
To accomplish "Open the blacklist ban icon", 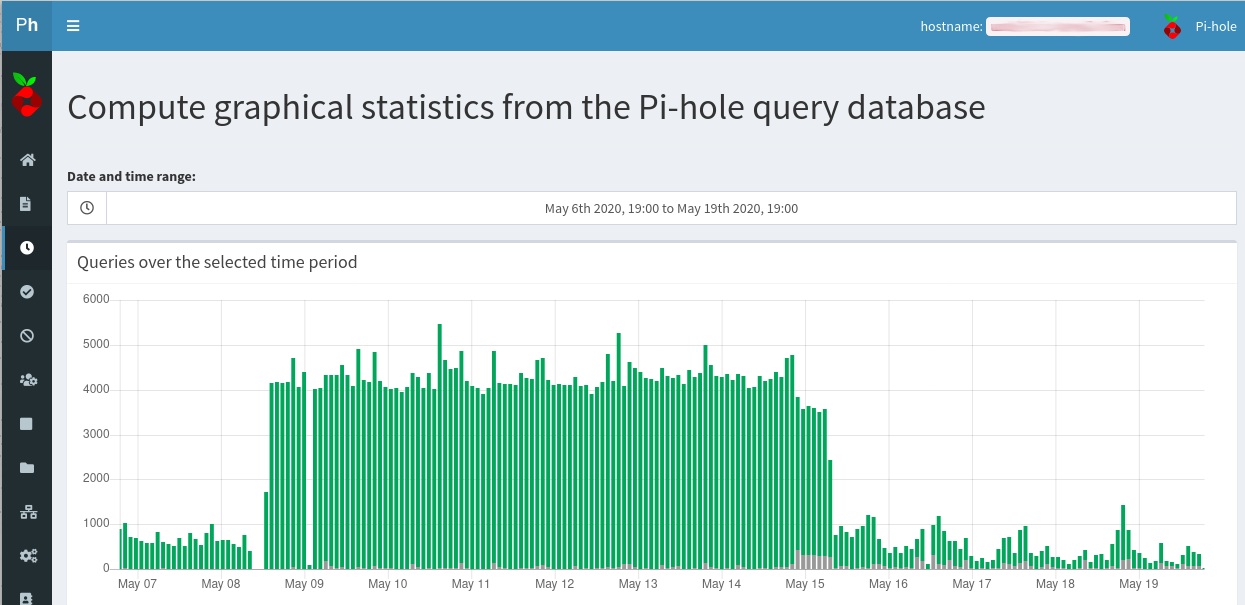I will pos(27,336).
